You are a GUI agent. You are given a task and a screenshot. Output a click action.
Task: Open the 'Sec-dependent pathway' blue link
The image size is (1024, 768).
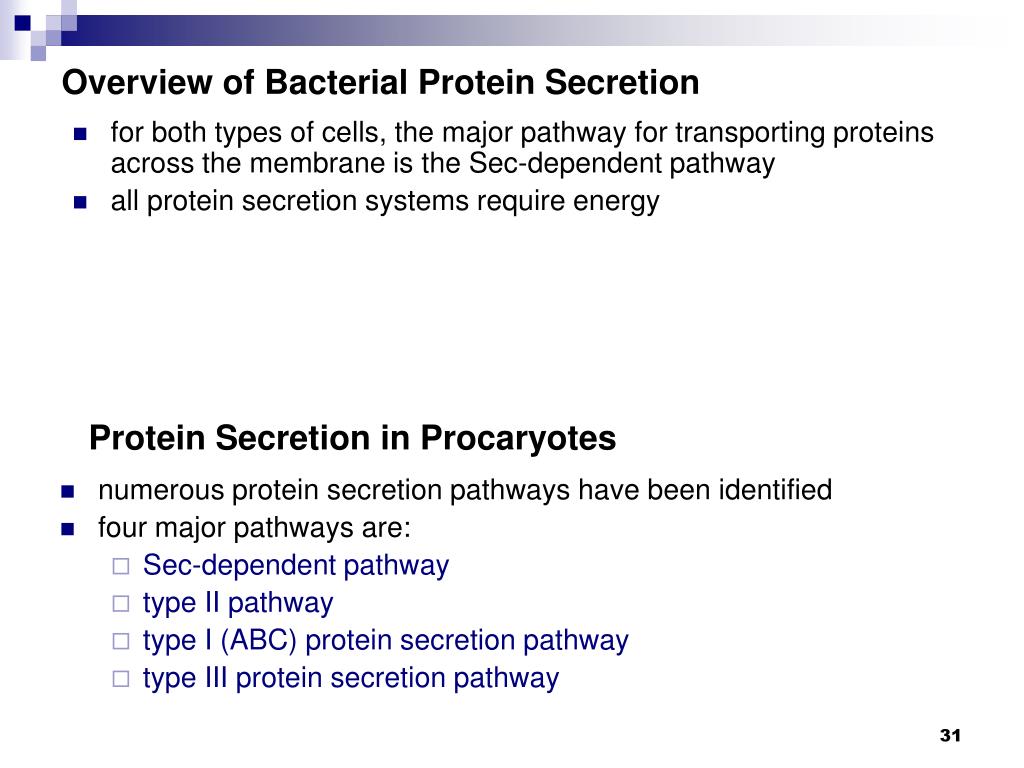296,566
